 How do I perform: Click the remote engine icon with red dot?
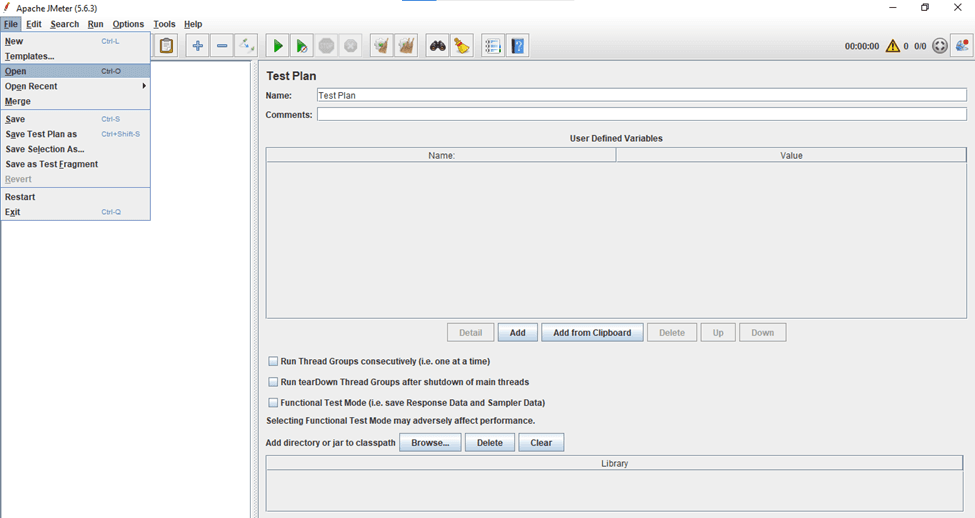[x=962, y=45]
